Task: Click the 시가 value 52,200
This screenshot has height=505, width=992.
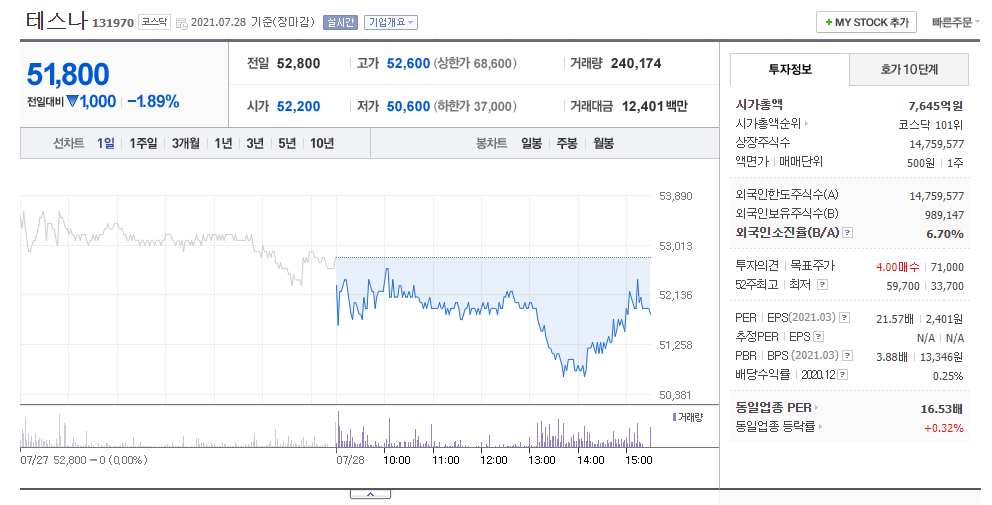Action: click(299, 106)
